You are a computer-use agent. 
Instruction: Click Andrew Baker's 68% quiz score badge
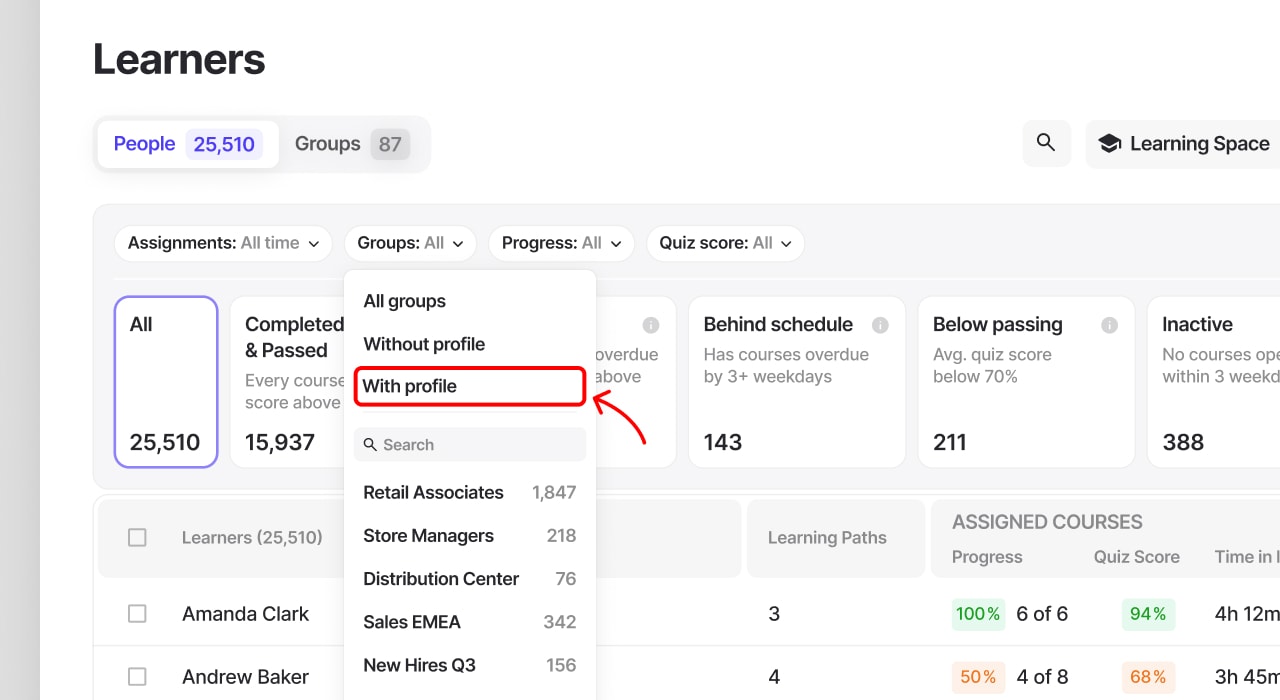1148,677
